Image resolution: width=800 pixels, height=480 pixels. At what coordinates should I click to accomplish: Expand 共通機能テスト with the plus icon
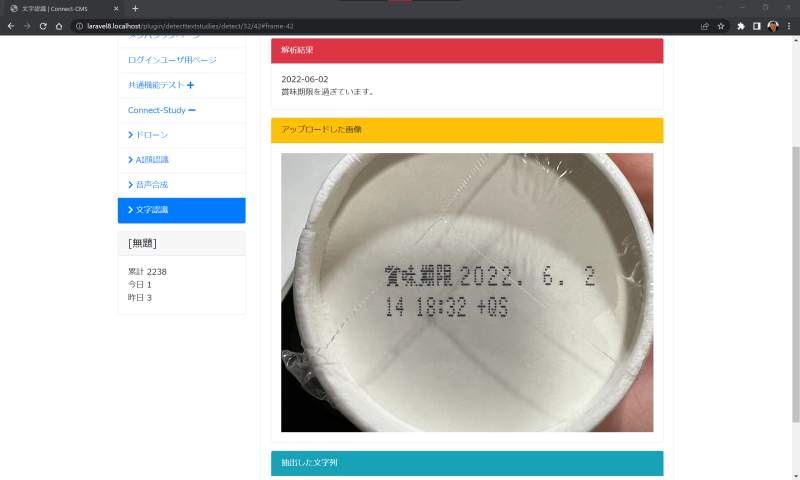point(190,85)
